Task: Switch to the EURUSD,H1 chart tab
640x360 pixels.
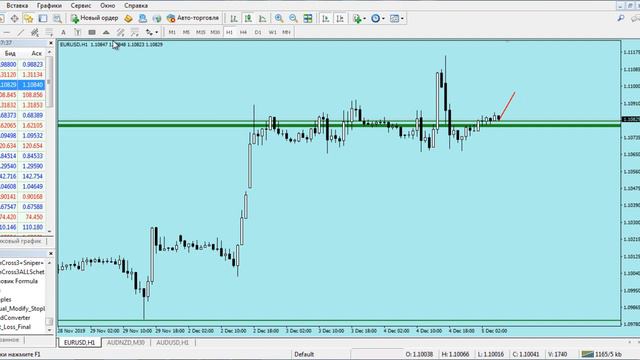Action: point(80,342)
